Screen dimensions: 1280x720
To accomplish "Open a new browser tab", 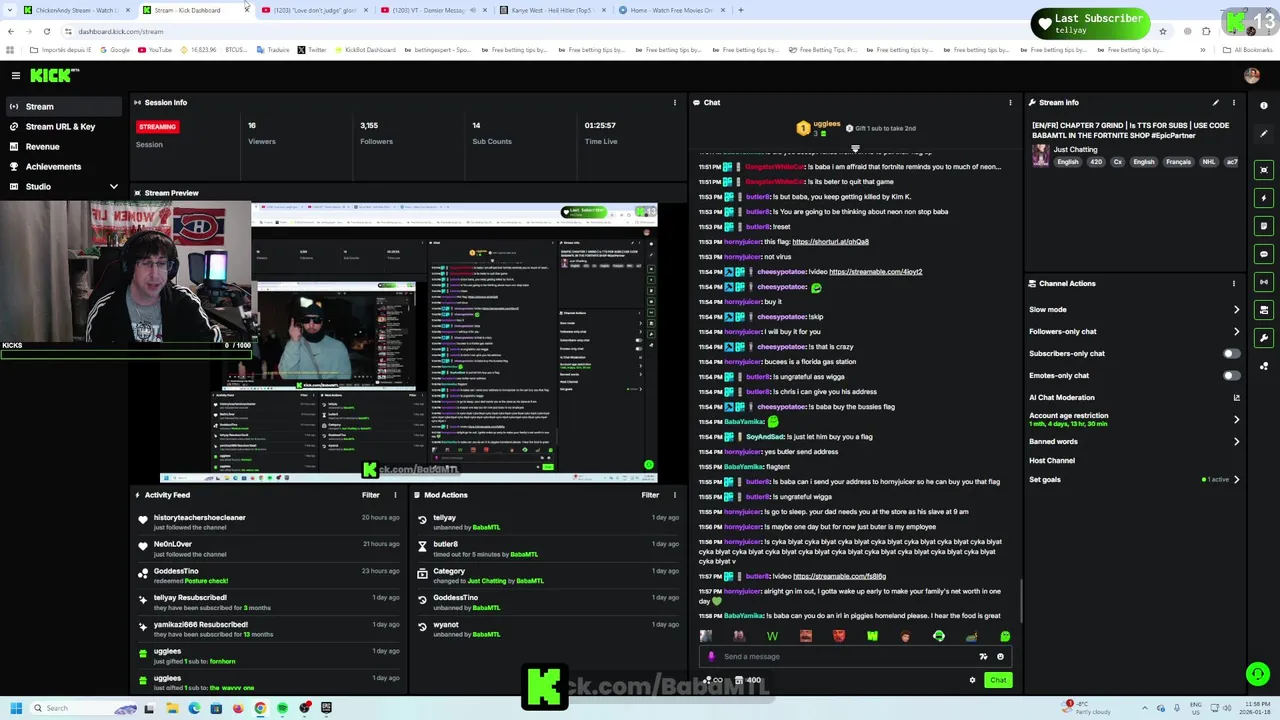I will (741, 10).
